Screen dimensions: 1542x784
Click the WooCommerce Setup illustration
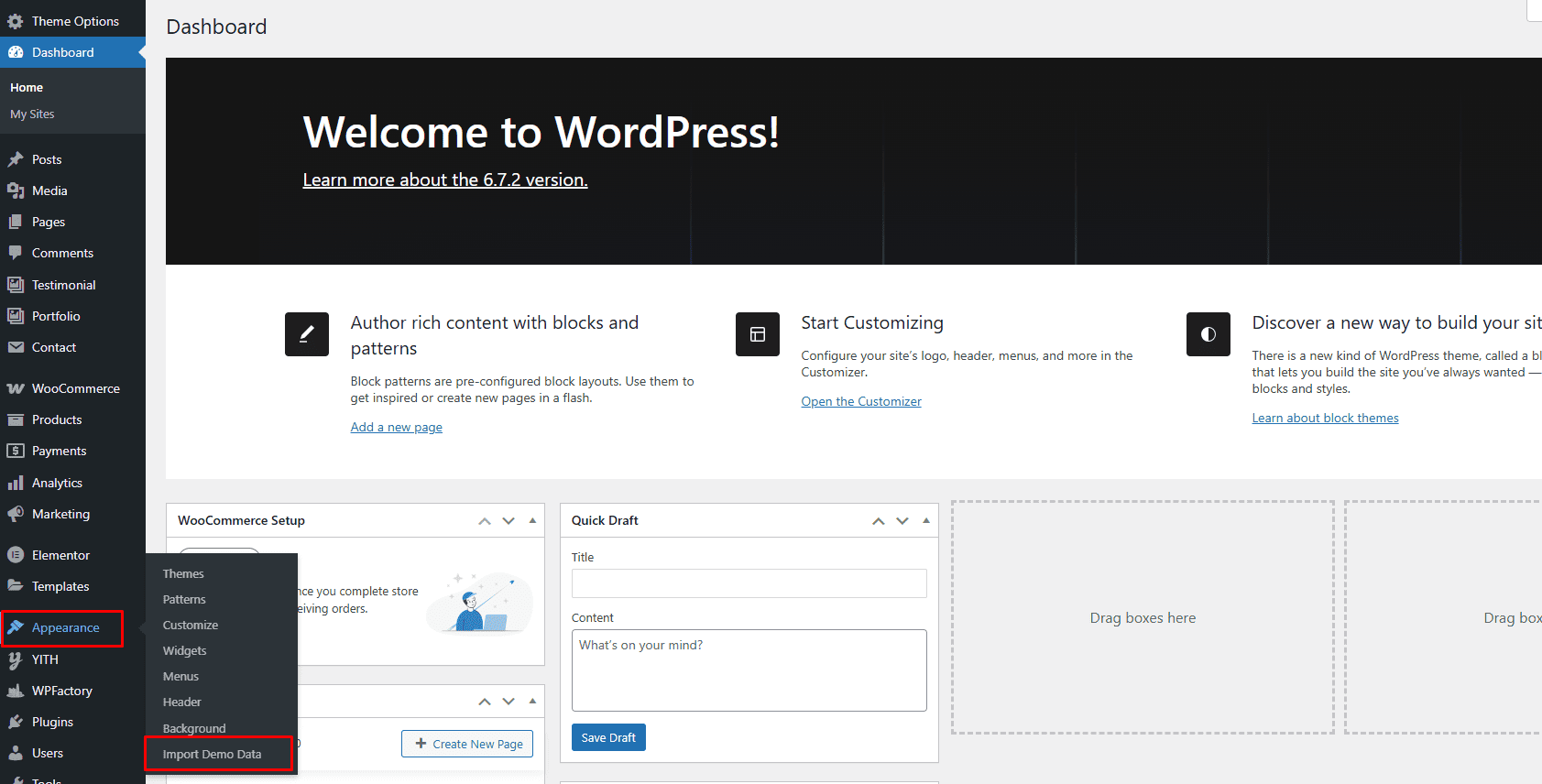point(480,603)
